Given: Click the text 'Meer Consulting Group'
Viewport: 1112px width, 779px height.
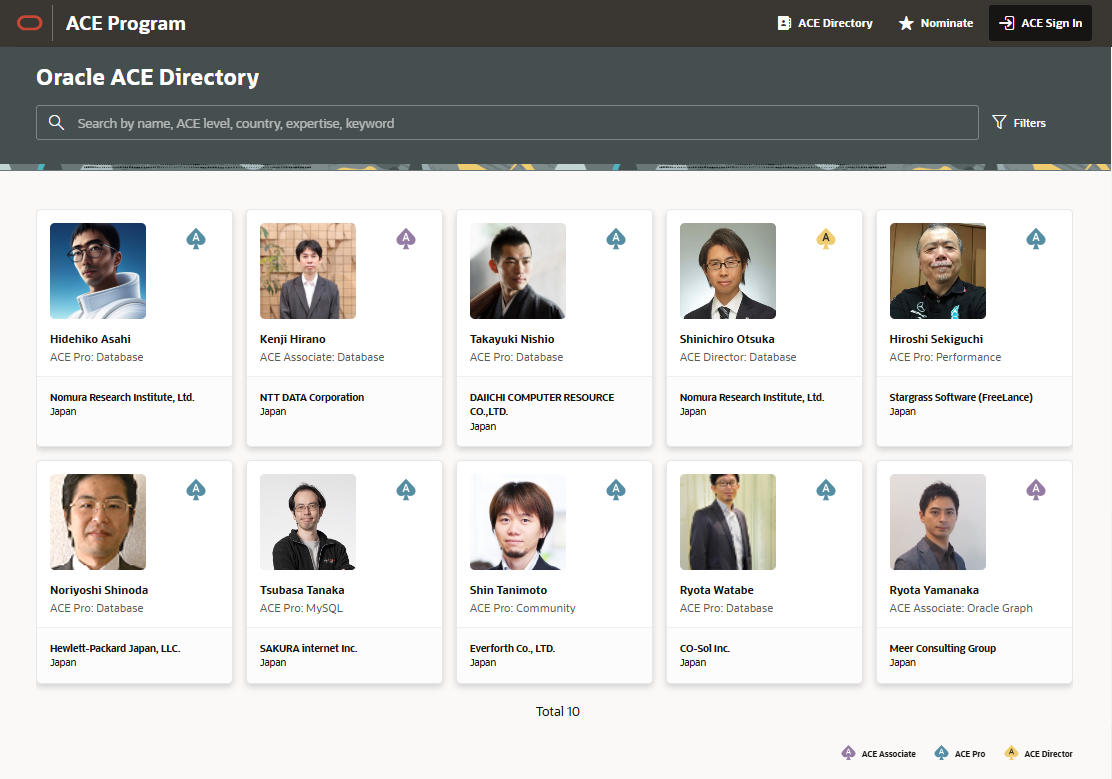Looking at the screenshot, I should [x=943, y=648].
